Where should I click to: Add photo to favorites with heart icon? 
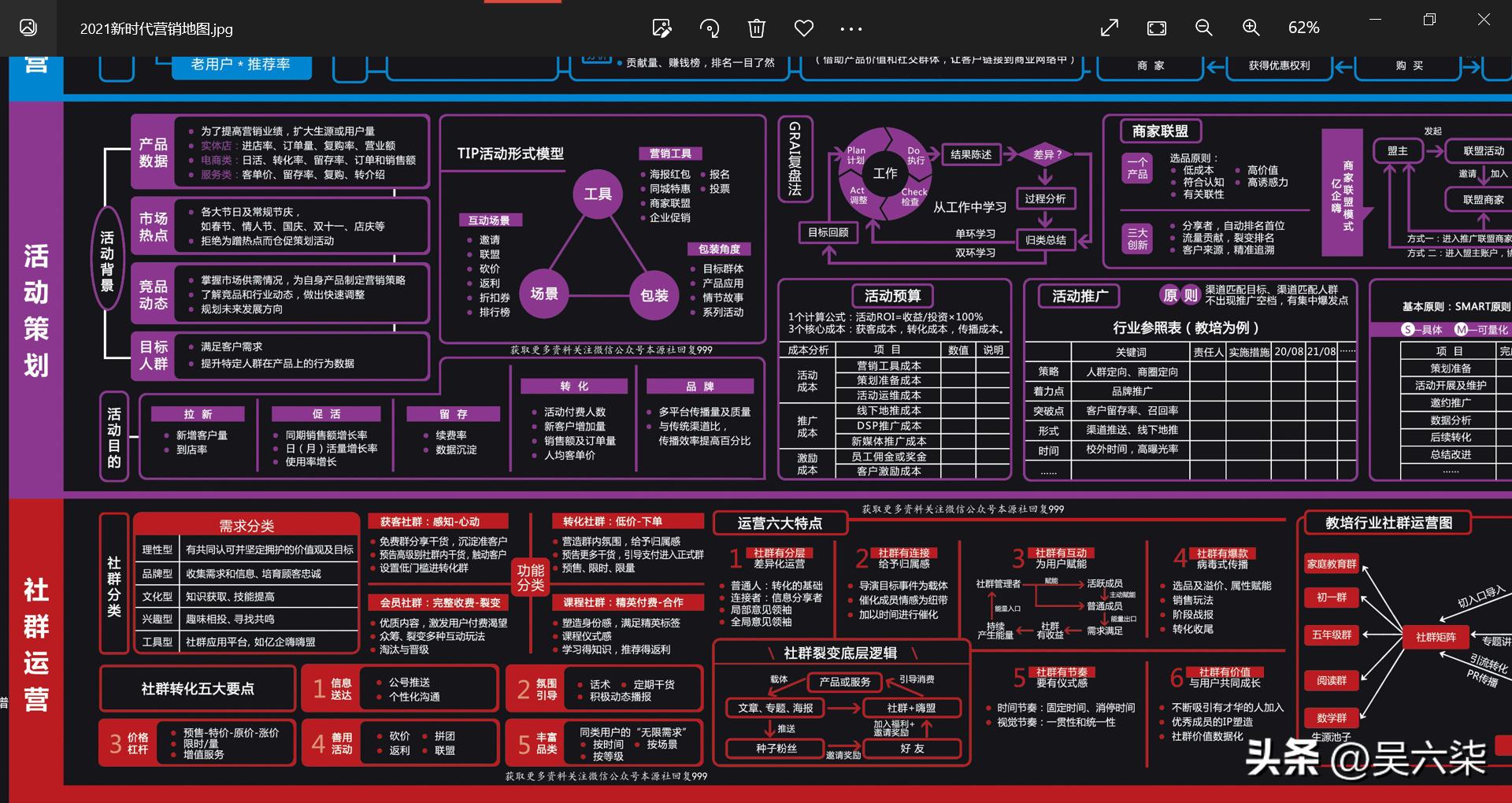[x=803, y=28]
